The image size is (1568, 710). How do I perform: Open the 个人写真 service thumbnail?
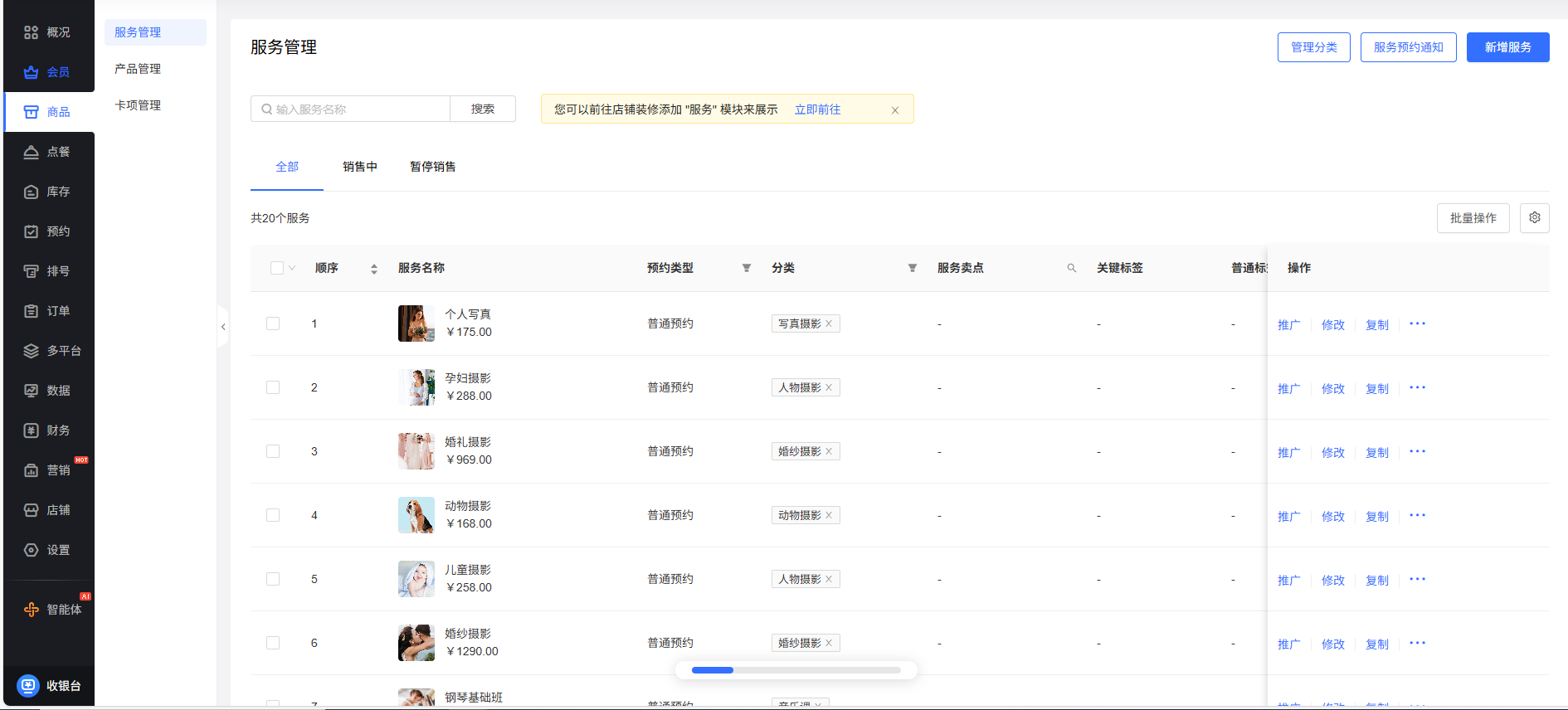tap(416, 323)
